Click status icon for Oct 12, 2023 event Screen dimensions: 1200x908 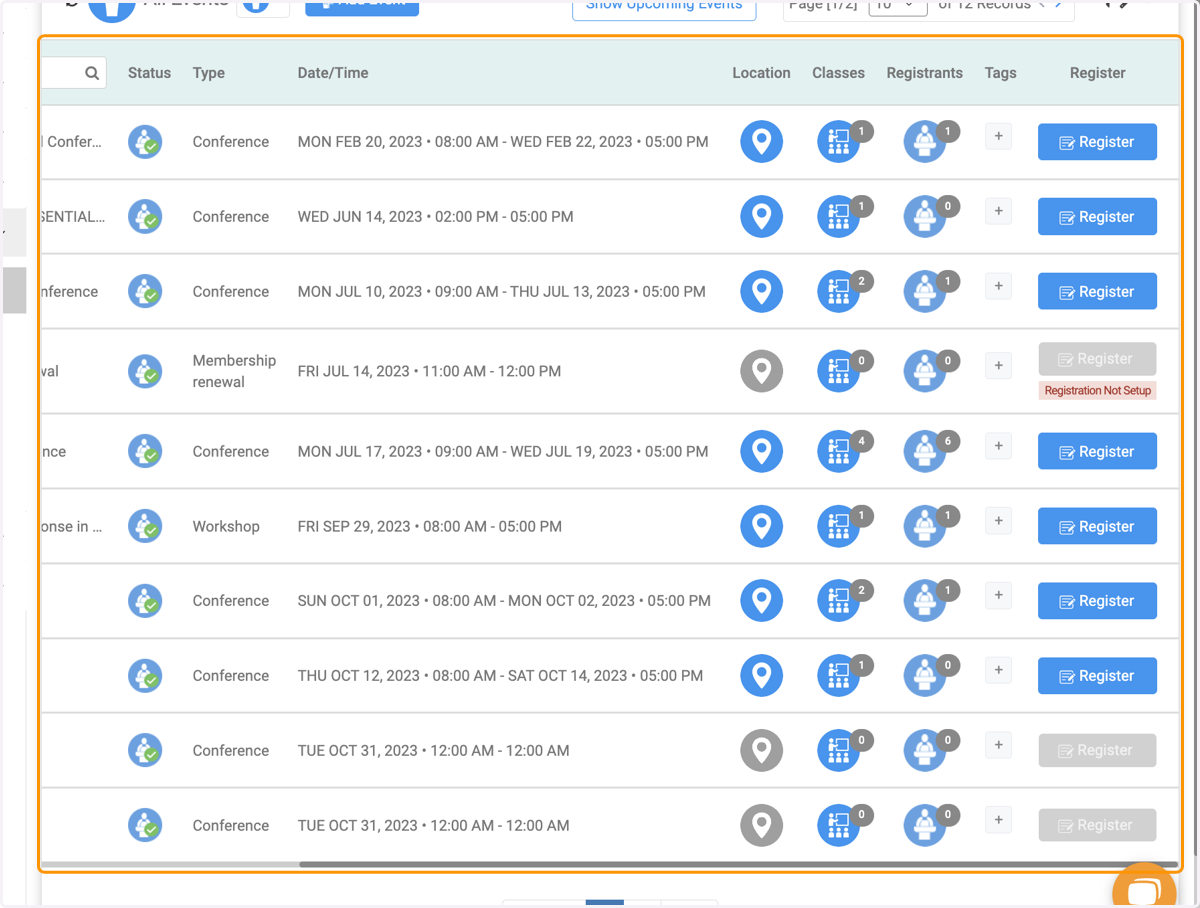(145, 676)
